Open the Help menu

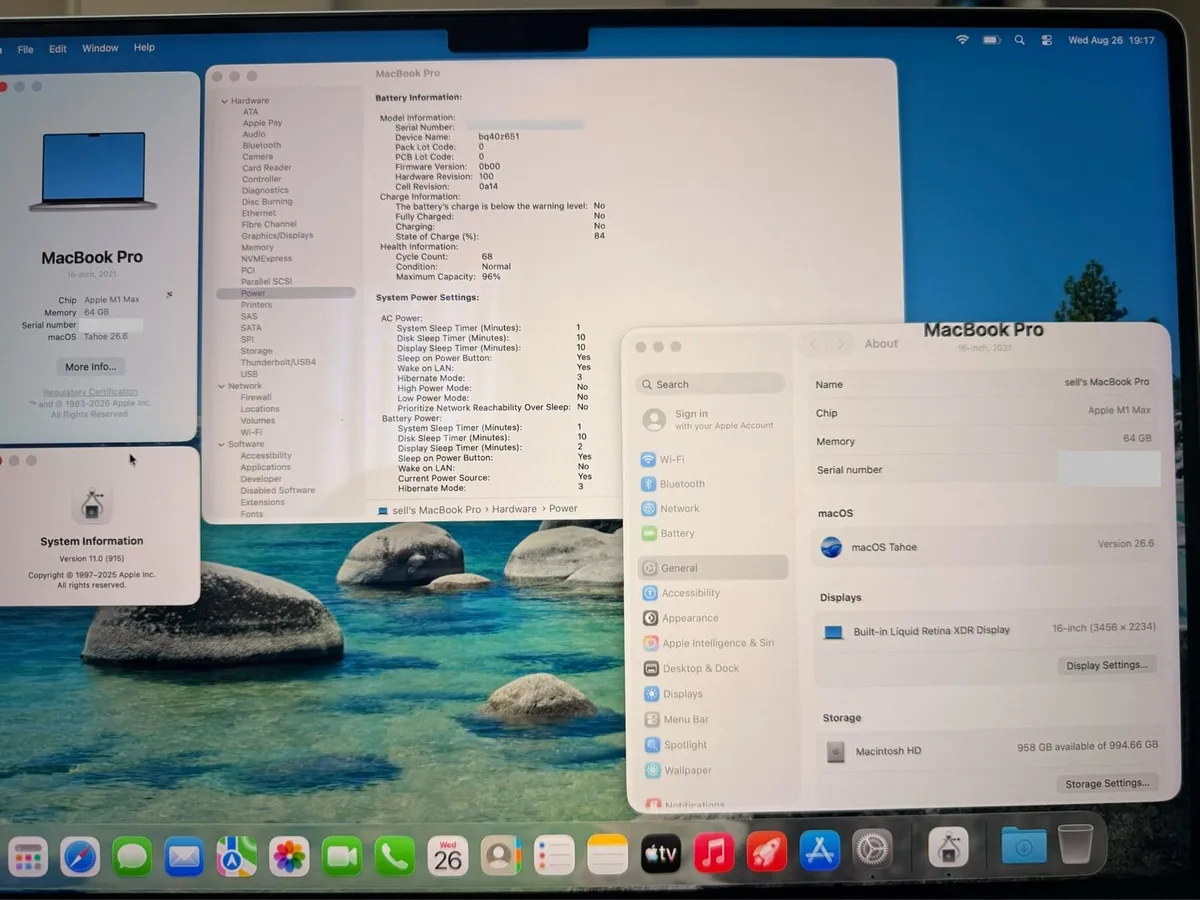click(x=144, y=47)
